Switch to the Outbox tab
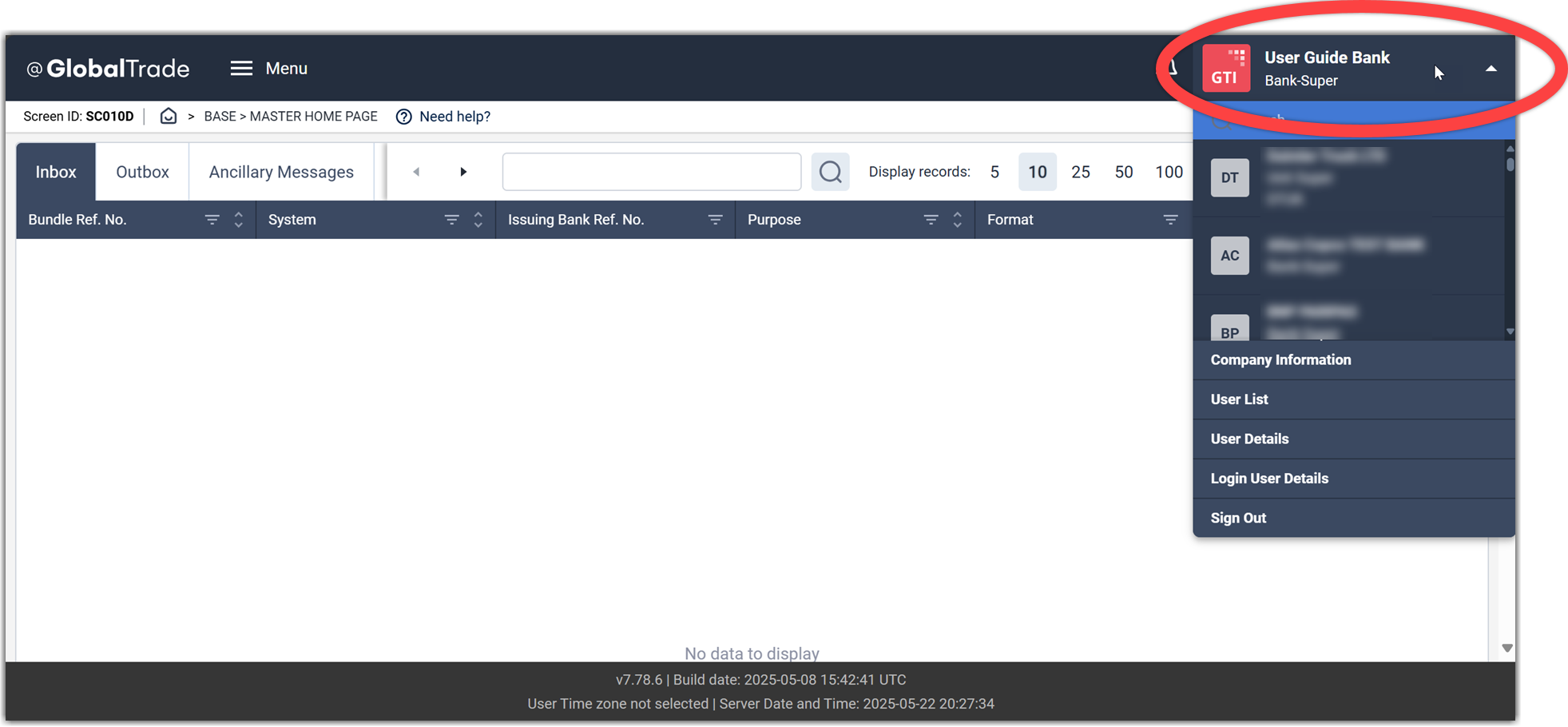This screenshot has width=1568, height=727. 142,172
